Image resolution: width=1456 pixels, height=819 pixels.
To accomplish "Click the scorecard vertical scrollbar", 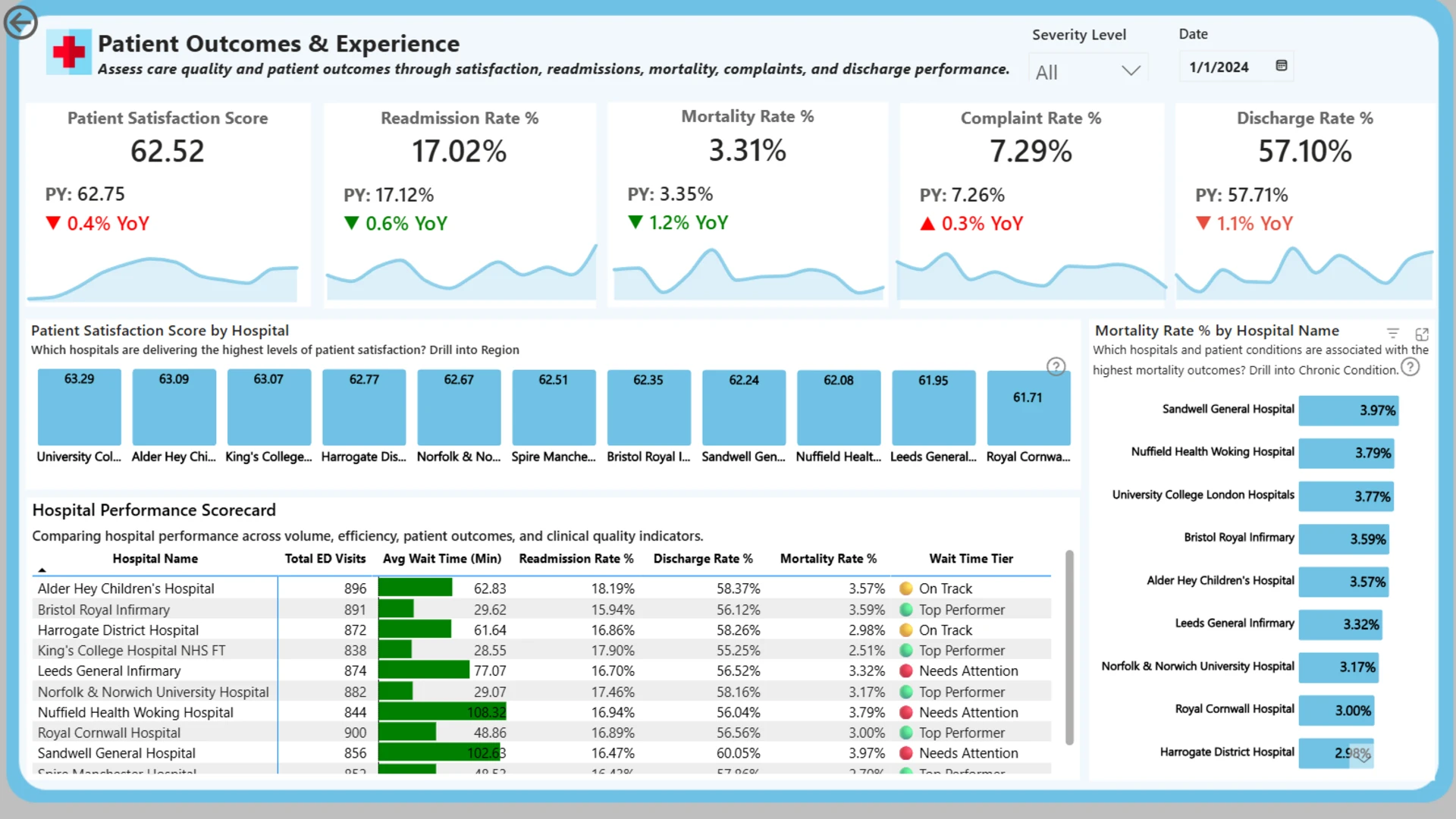I will tap(1069, 648).
